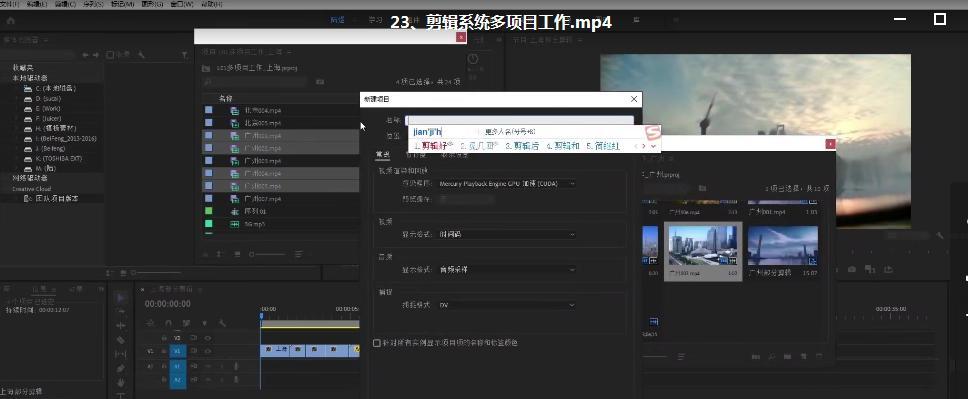Toggle Ingest checkbox in Media Browser
Image resolution: width=968 pixels, height=399 pixels.
pyautogui.click(x=110, y=55)
